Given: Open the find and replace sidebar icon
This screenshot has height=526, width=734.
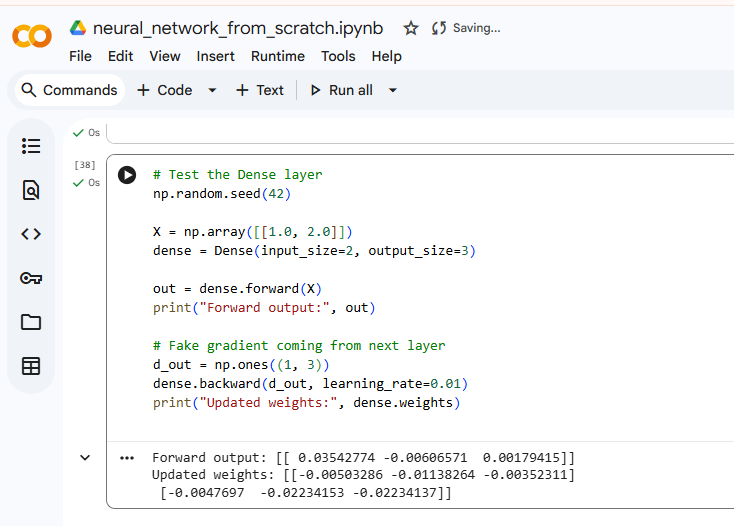Looking at the screenshot, I should click(31, 190).
